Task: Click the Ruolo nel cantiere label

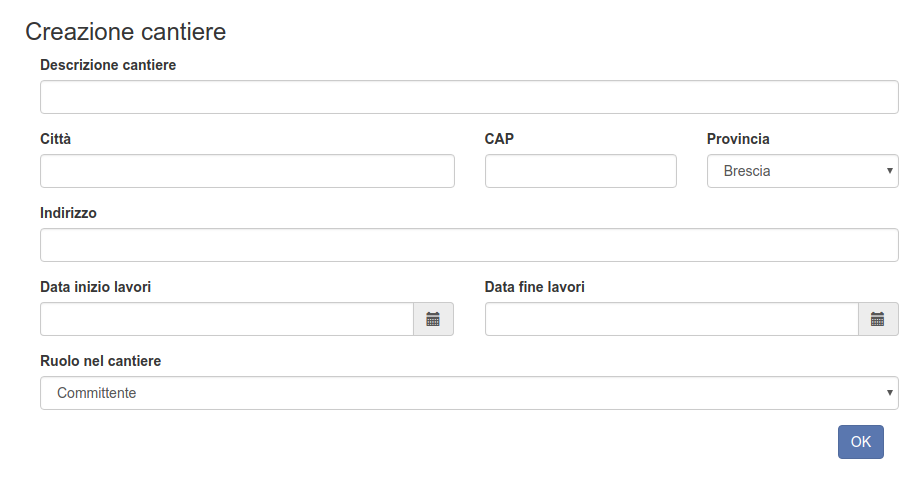Action: coord(101,361)
